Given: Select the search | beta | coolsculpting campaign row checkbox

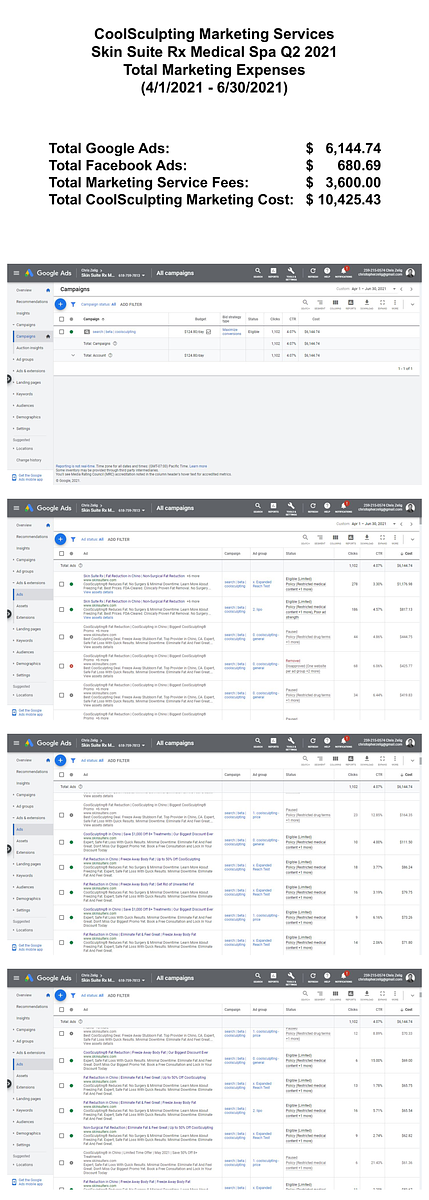Looking at the screenshot, I should click(62, 331).
